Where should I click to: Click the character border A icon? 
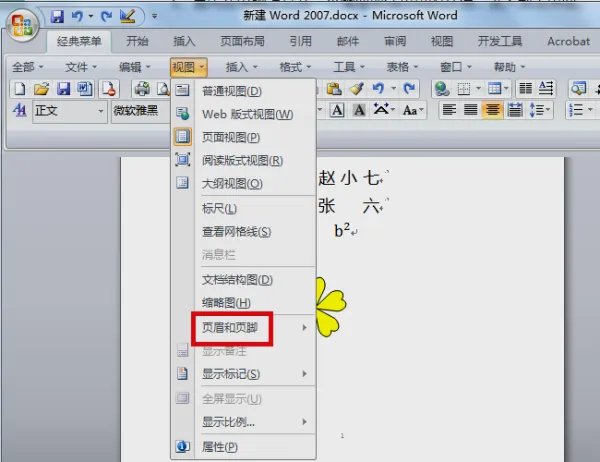pos(337,111)
